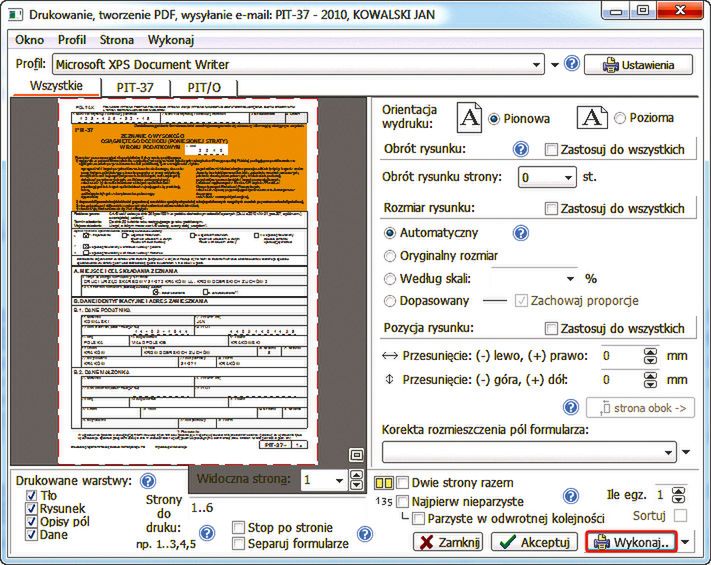Check Zastosuj do wszystkich for Obrót rysunku
The width and height of the screenshot is (711, 565).
coord(551,149)
